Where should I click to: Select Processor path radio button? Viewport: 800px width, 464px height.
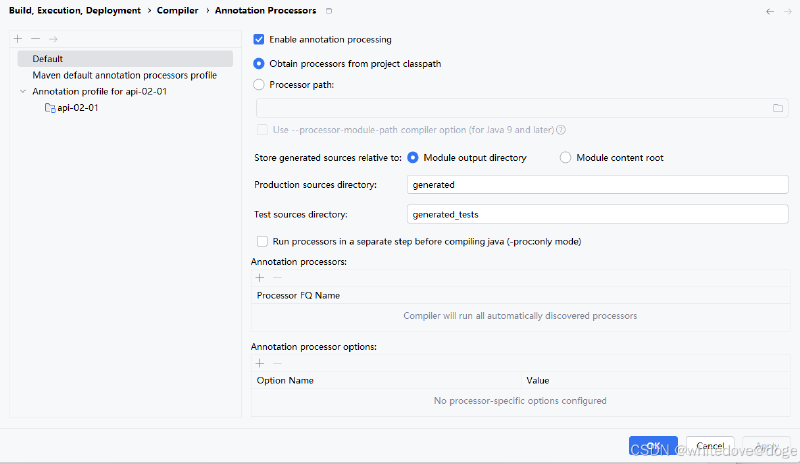tap(259, 85)
